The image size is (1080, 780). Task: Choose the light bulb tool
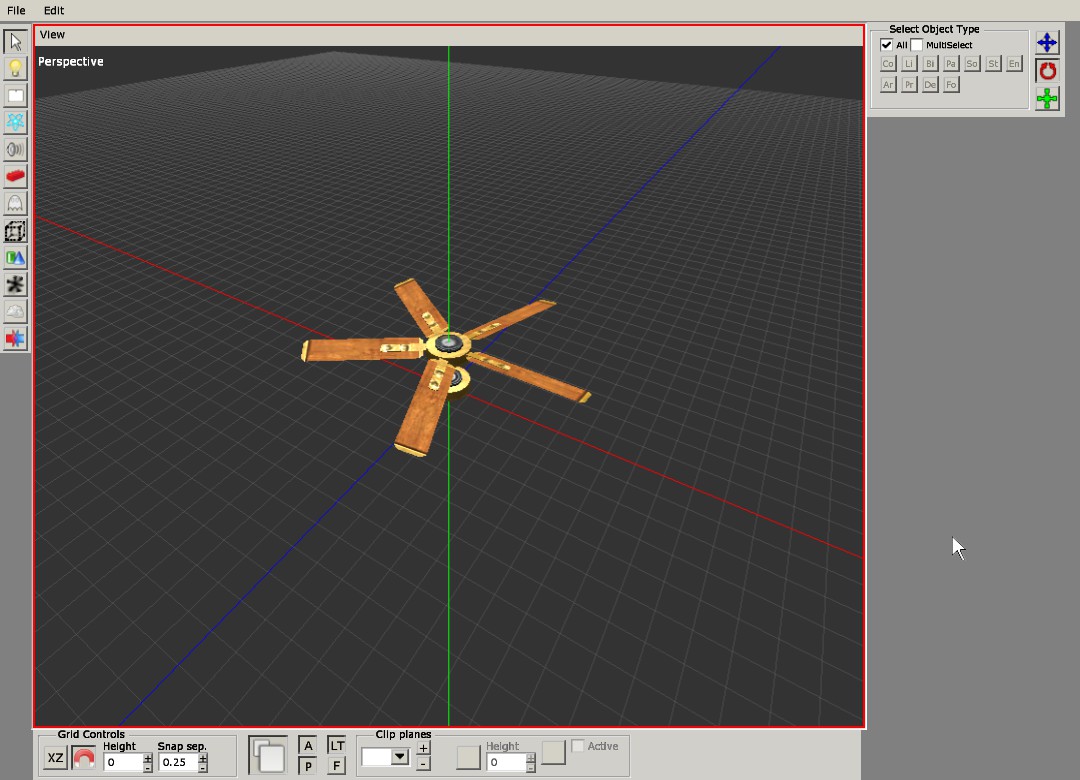click(15, 68)
